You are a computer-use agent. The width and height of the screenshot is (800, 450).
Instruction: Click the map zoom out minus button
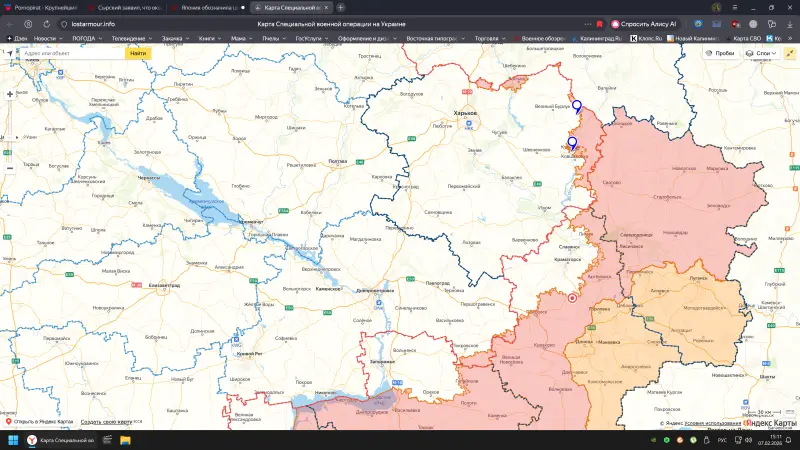(x=10, y=168)
